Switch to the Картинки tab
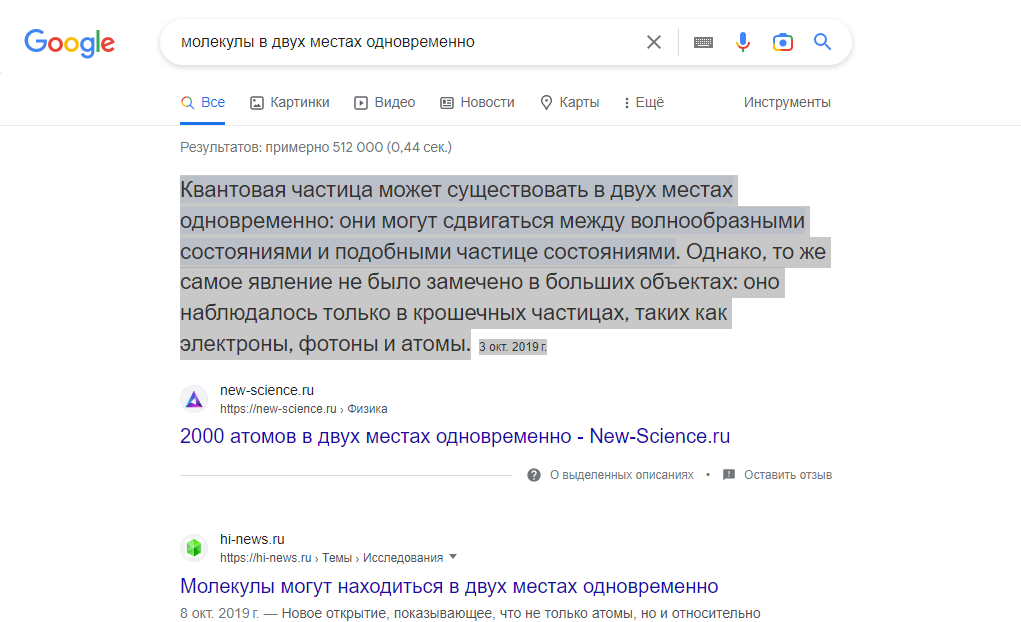 [x=290, y=102]
